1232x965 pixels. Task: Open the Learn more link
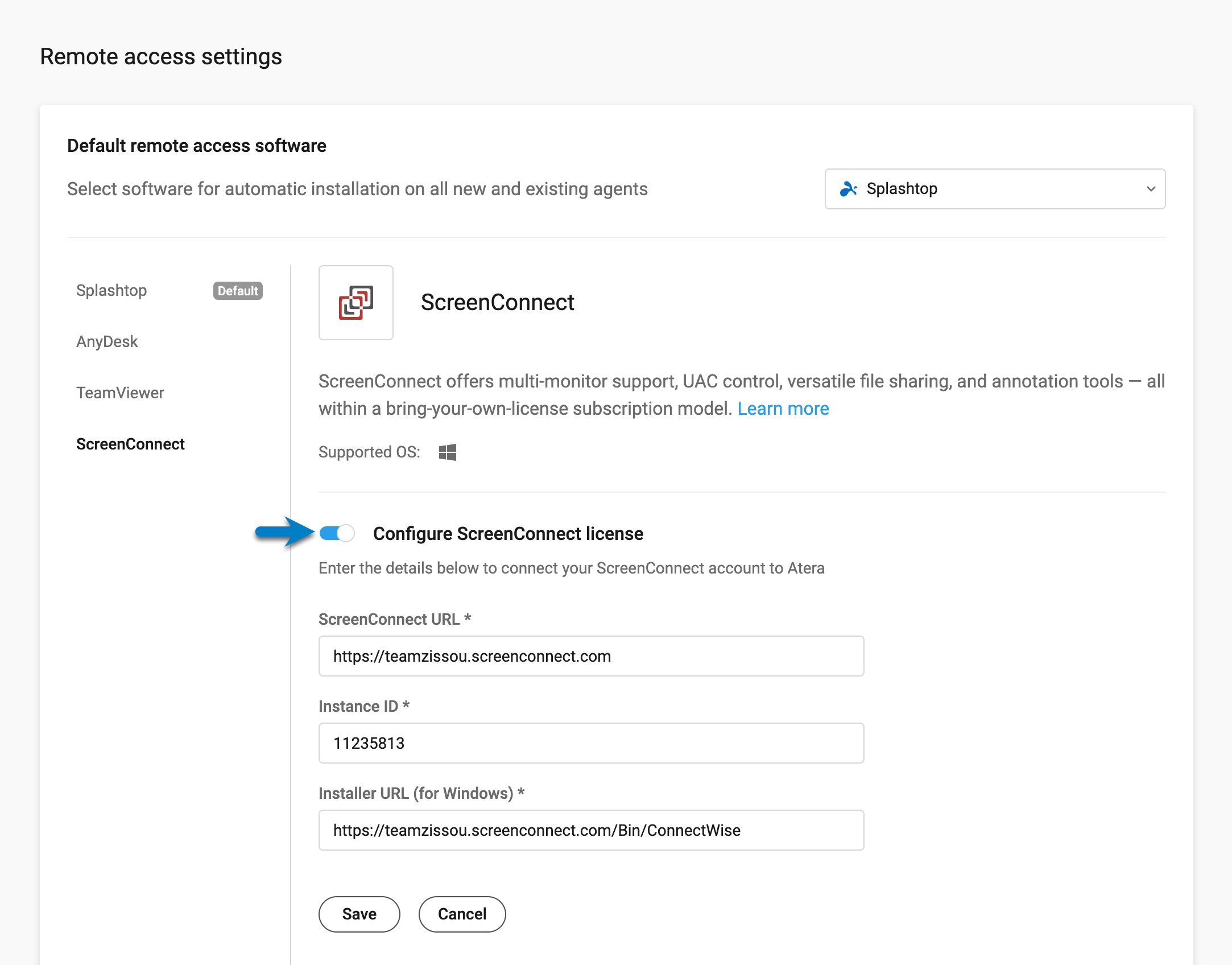coord(783,409)
